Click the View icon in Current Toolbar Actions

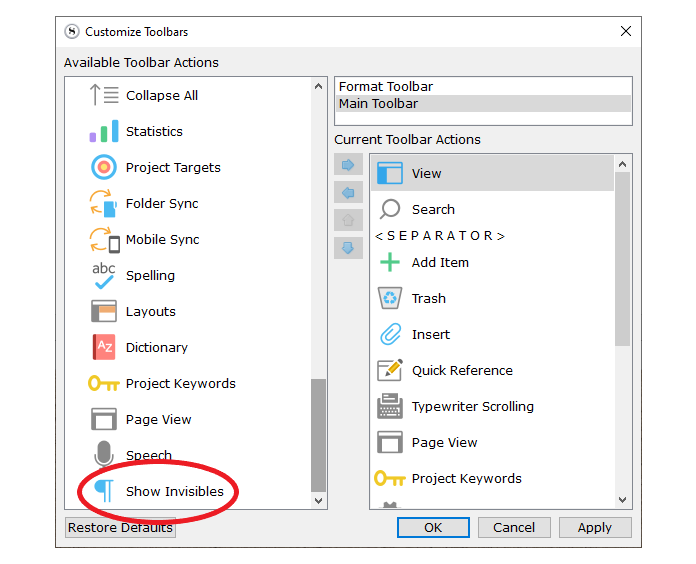click(390, 173)
